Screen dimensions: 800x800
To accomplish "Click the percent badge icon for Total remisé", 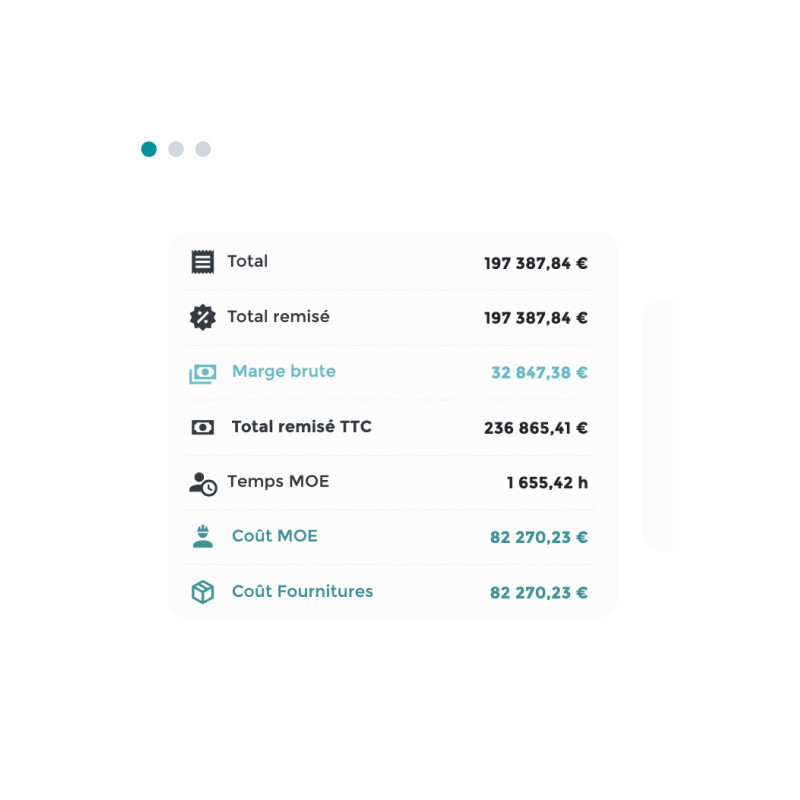I will click(203, 317).
